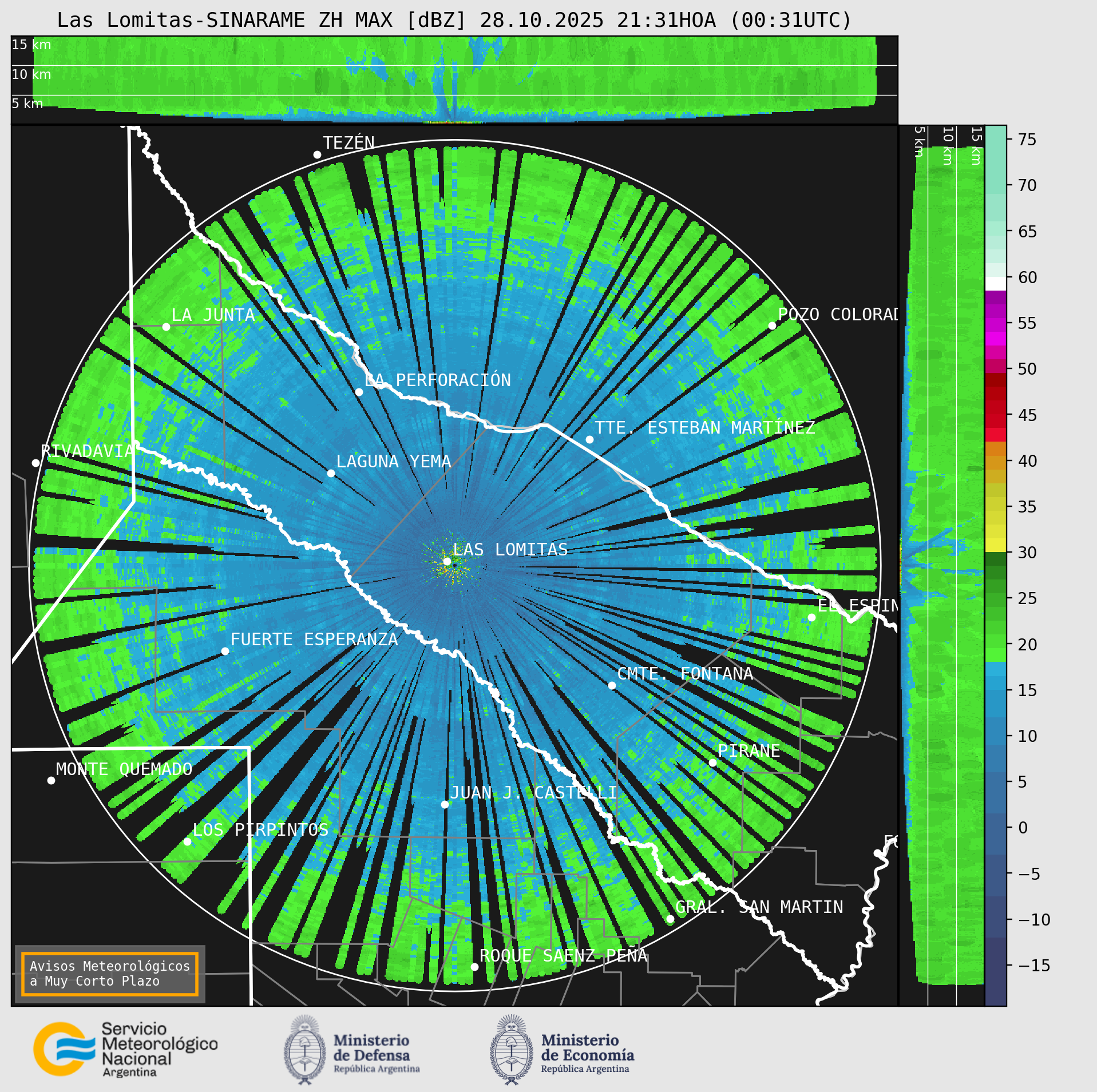Screen dimensions: 1097x1092
Task: Click the Tte. Esteban Martínez marker dot
Action: coord(589,439)
